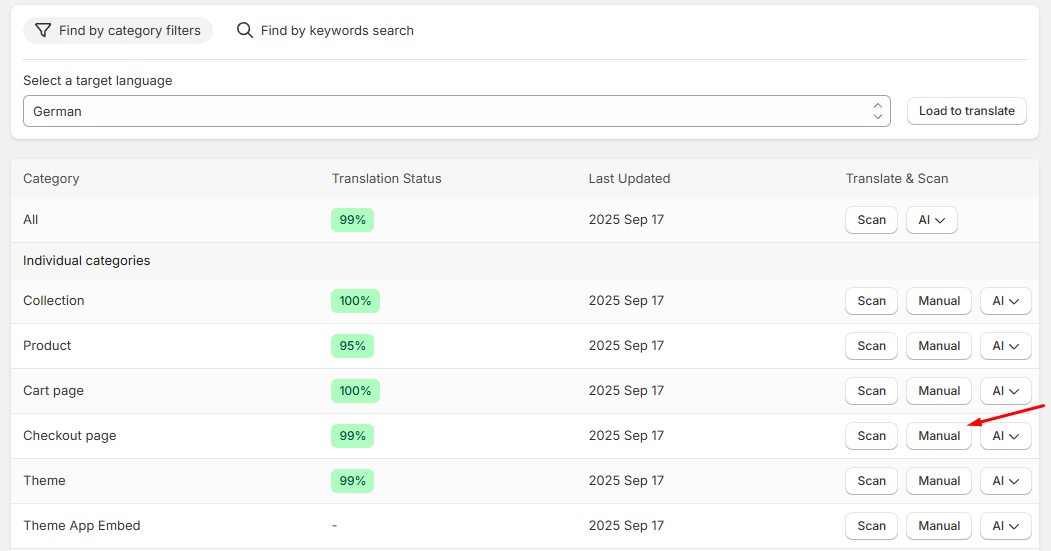
Task: Open AI dropdown for Collection row
Action: (x=1005, y=301)
